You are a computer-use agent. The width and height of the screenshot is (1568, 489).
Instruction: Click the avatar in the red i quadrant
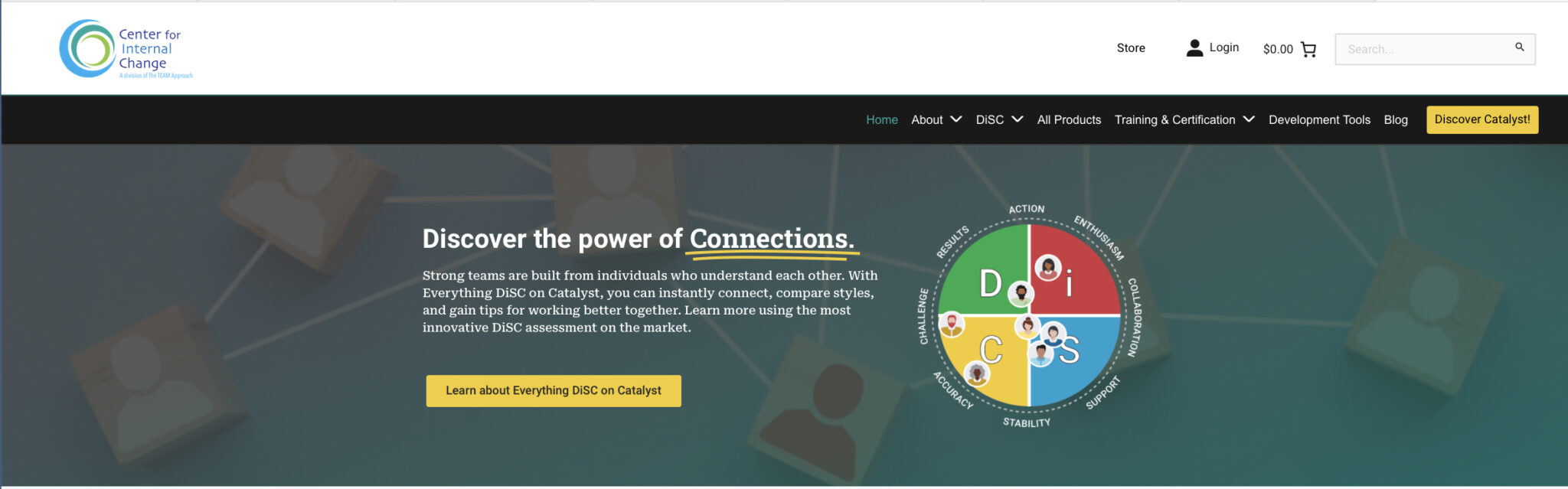tap(1048, 267)
